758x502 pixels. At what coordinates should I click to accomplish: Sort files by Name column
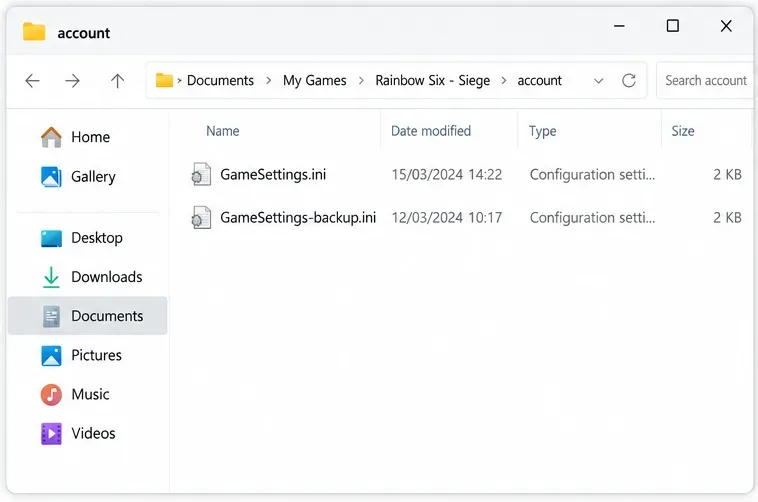[223, 131]
